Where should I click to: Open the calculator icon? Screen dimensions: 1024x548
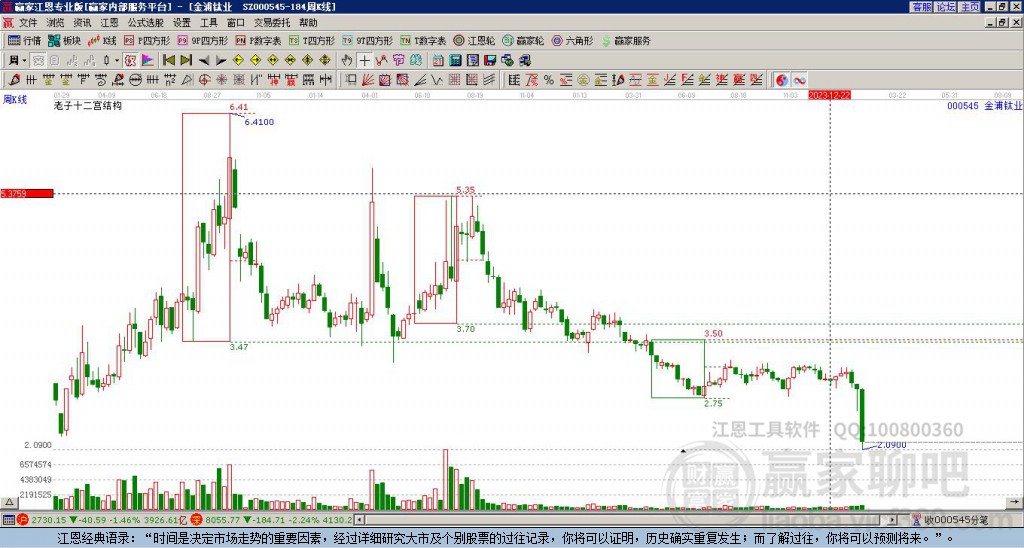click(455, 61)
